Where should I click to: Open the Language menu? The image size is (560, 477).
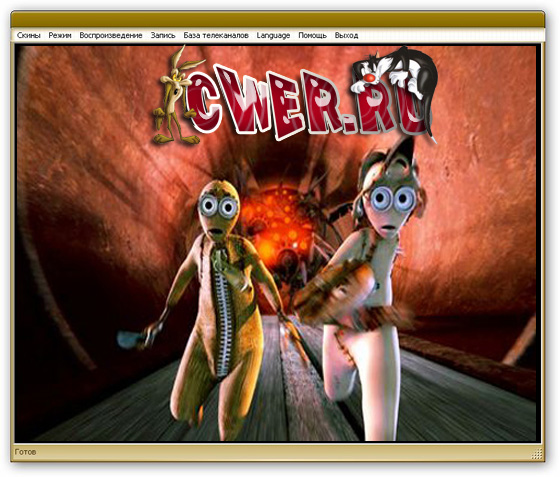[x=273, y=35]
